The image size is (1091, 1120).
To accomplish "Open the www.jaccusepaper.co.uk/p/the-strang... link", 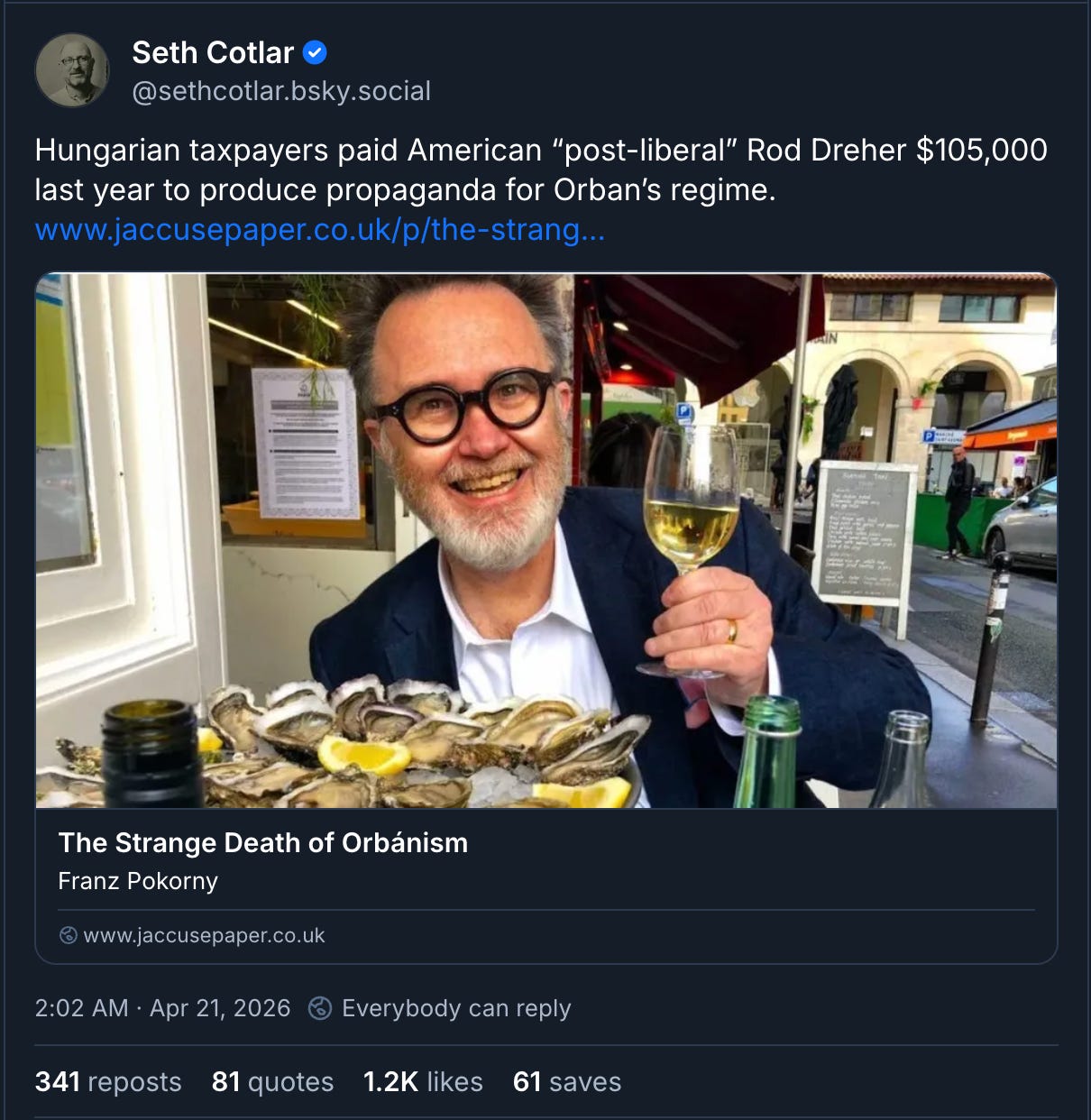I will (320, 230).
